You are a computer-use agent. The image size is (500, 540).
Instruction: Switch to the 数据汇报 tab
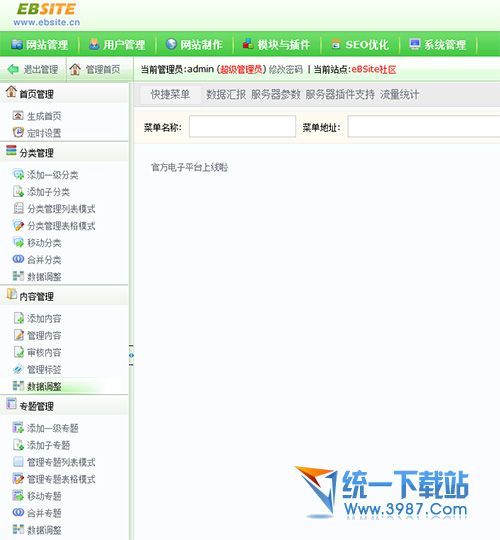[226, 94]
